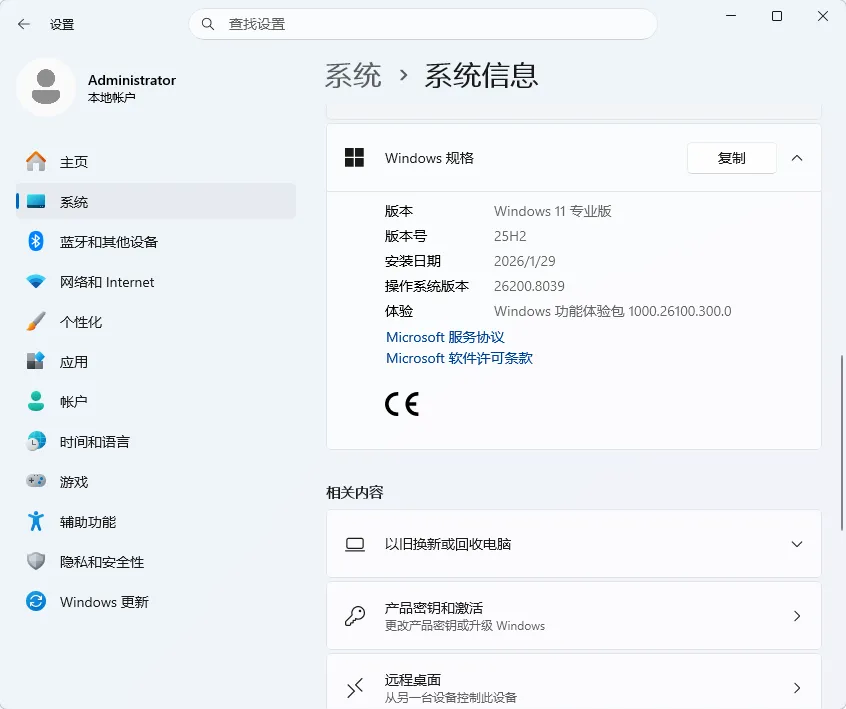The image size is (846, 709).
Task: Open 网络和 Internet settings
Action: coord(155,282)
